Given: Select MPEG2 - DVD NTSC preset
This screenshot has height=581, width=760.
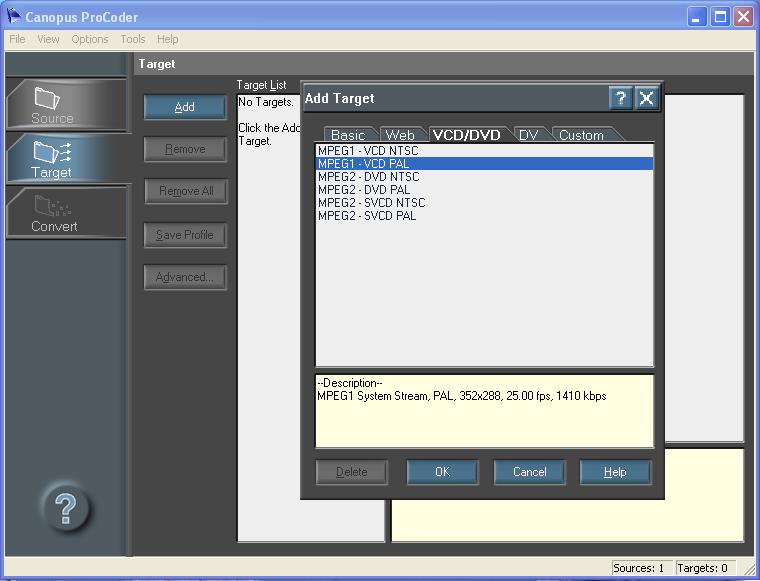Looking at the screenshot, I should (484, 177).
